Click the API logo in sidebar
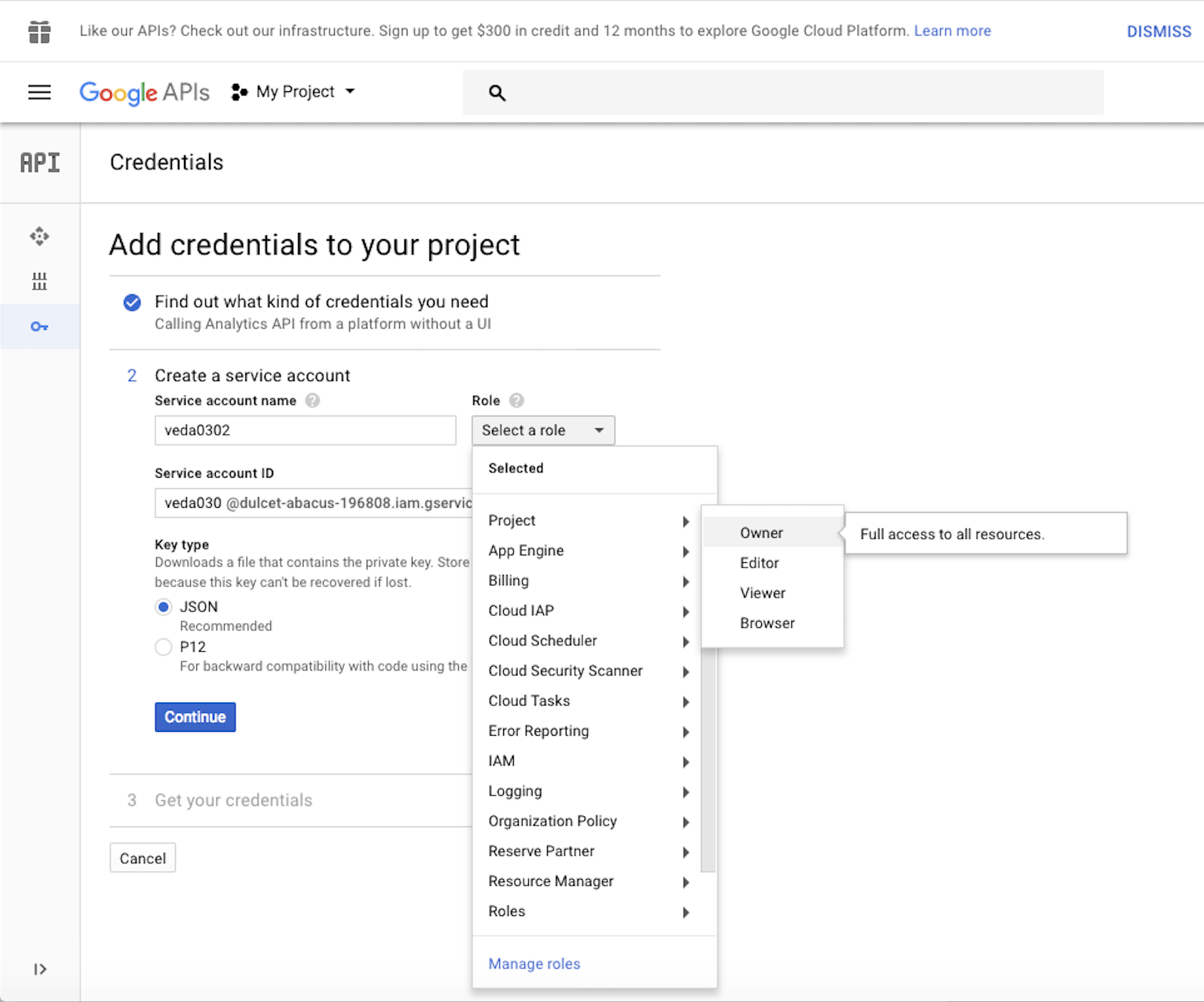 tap(40, 162)
